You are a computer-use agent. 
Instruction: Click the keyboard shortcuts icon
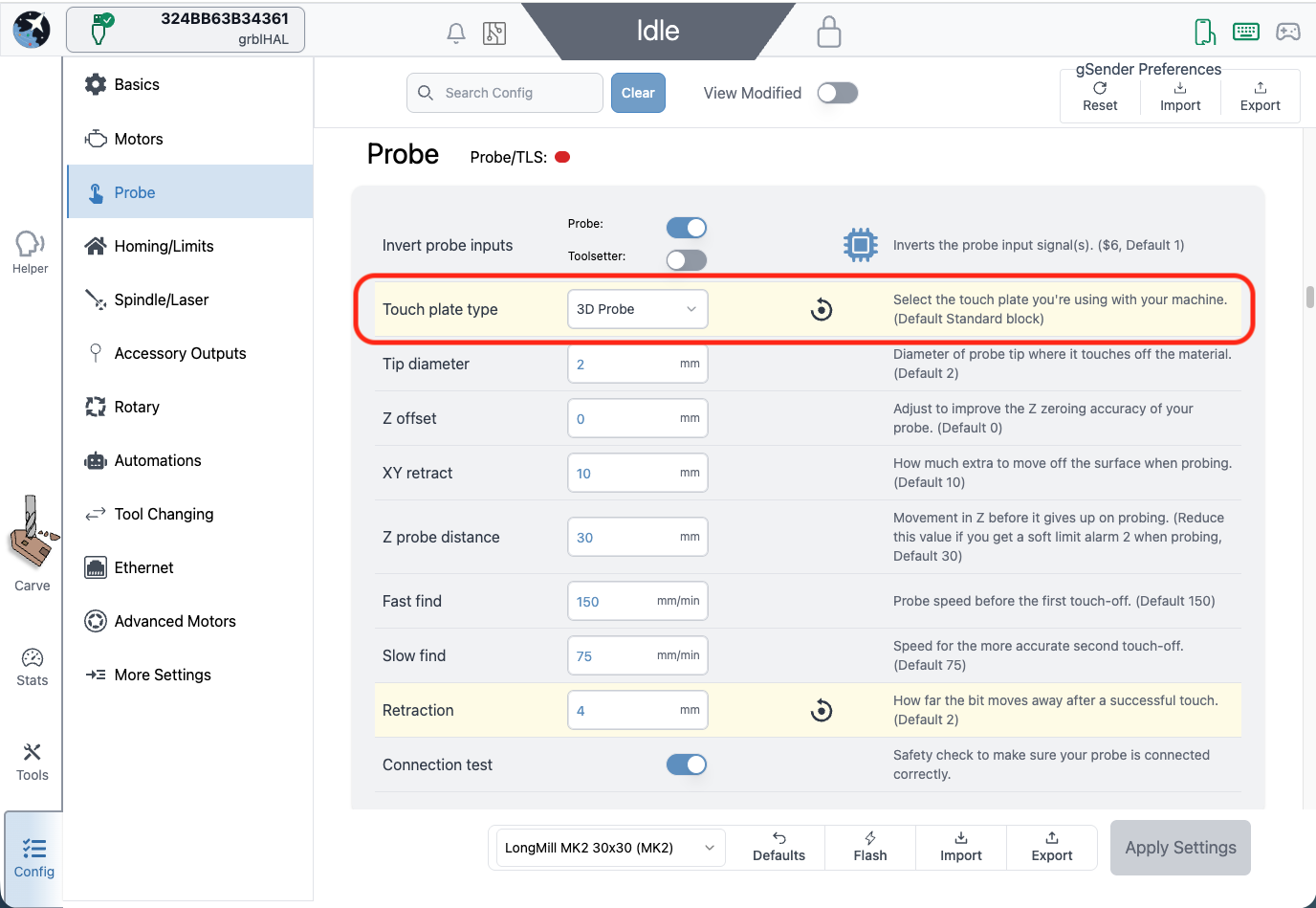pyautogui.click(x=1246, y=32)
